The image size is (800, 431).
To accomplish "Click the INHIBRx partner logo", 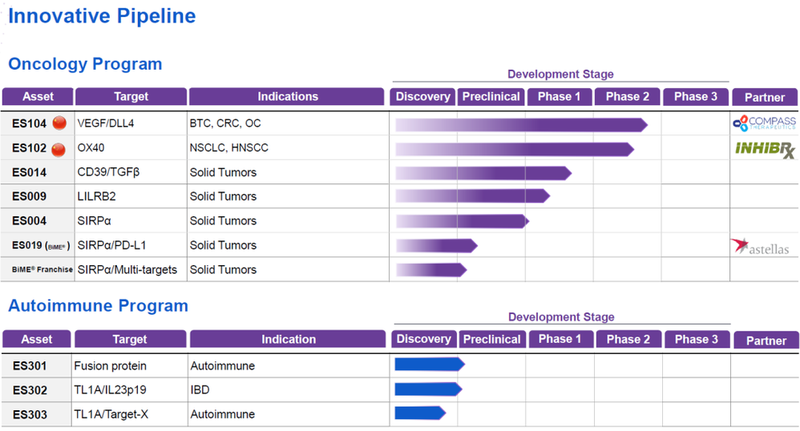I will click(x=765, y=148).
